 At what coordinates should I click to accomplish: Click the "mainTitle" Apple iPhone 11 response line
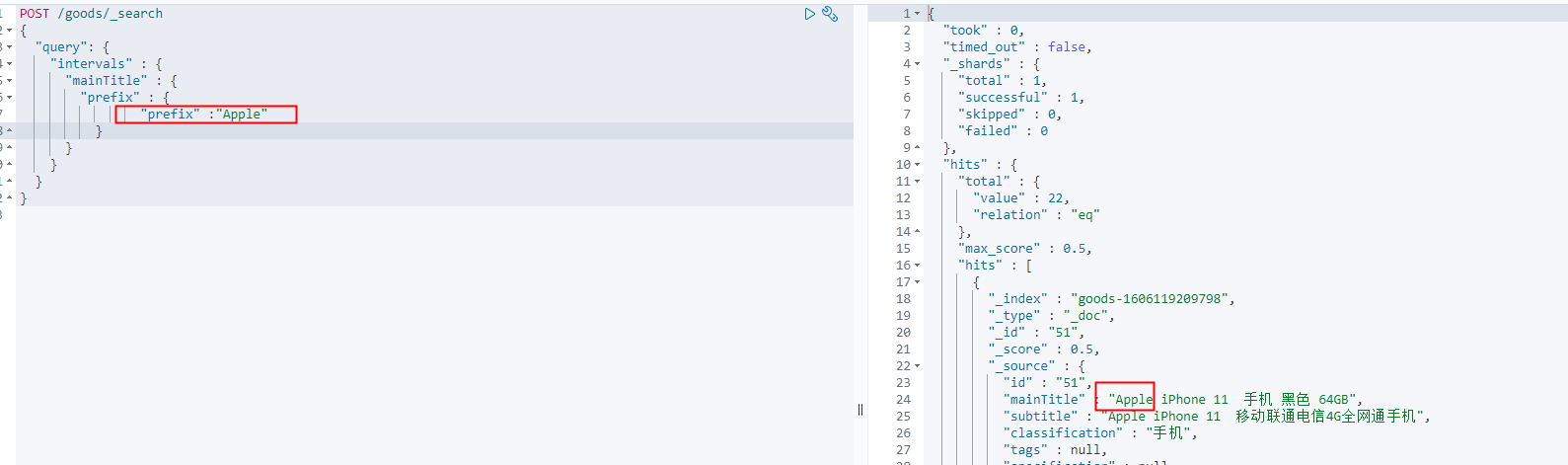coord(1183,400)
